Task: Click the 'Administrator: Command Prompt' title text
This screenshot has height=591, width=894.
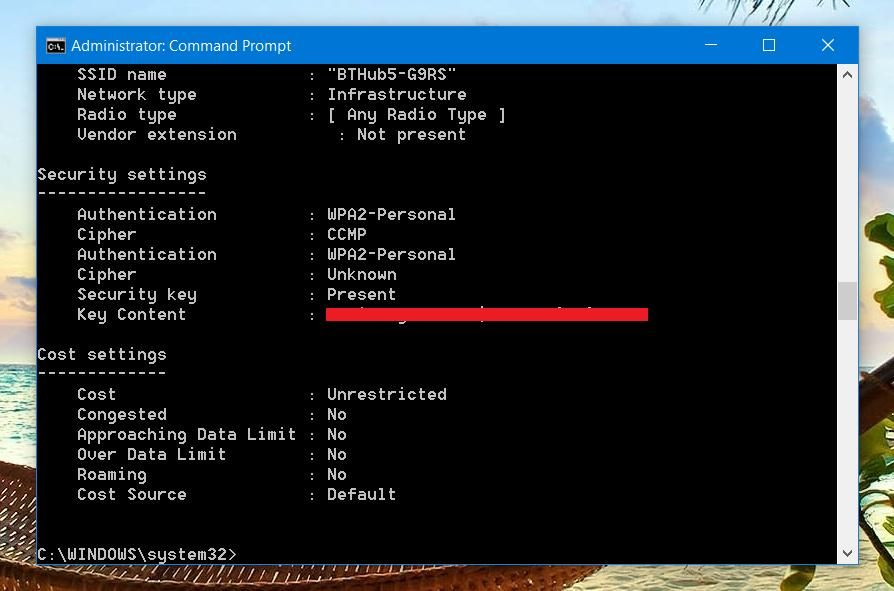Action: tap(181, 46)
